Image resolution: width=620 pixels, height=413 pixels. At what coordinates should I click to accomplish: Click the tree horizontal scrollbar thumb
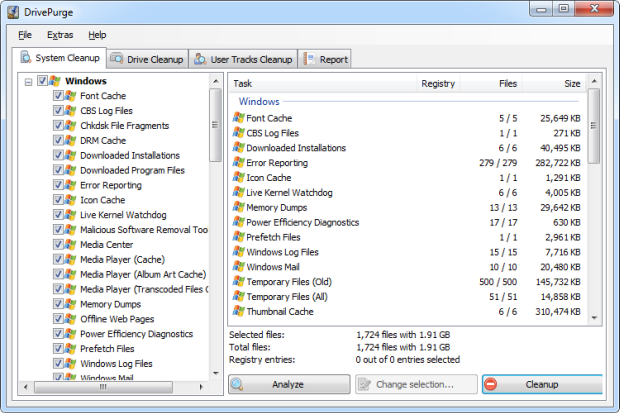103,387
